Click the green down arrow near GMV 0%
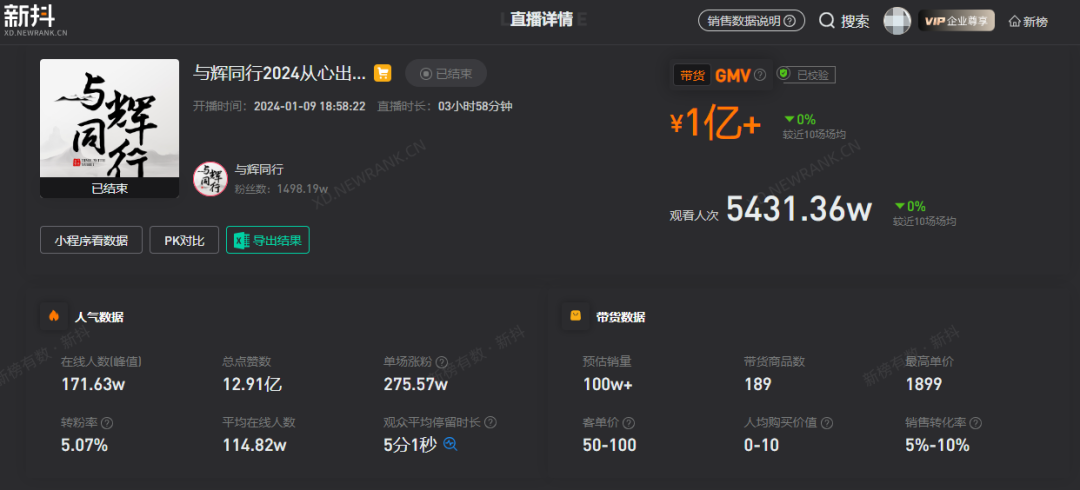 tap(789, 119)
